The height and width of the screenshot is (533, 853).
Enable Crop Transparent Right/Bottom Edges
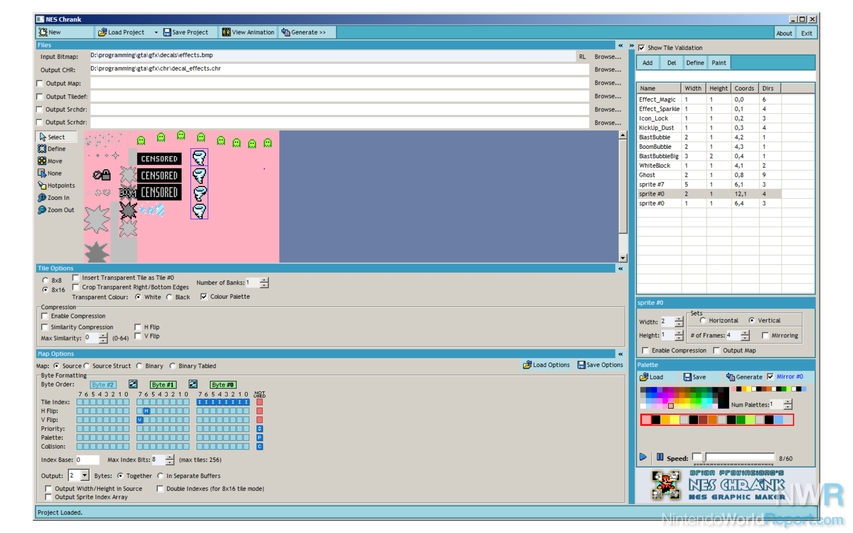click(x=76, y=287)
